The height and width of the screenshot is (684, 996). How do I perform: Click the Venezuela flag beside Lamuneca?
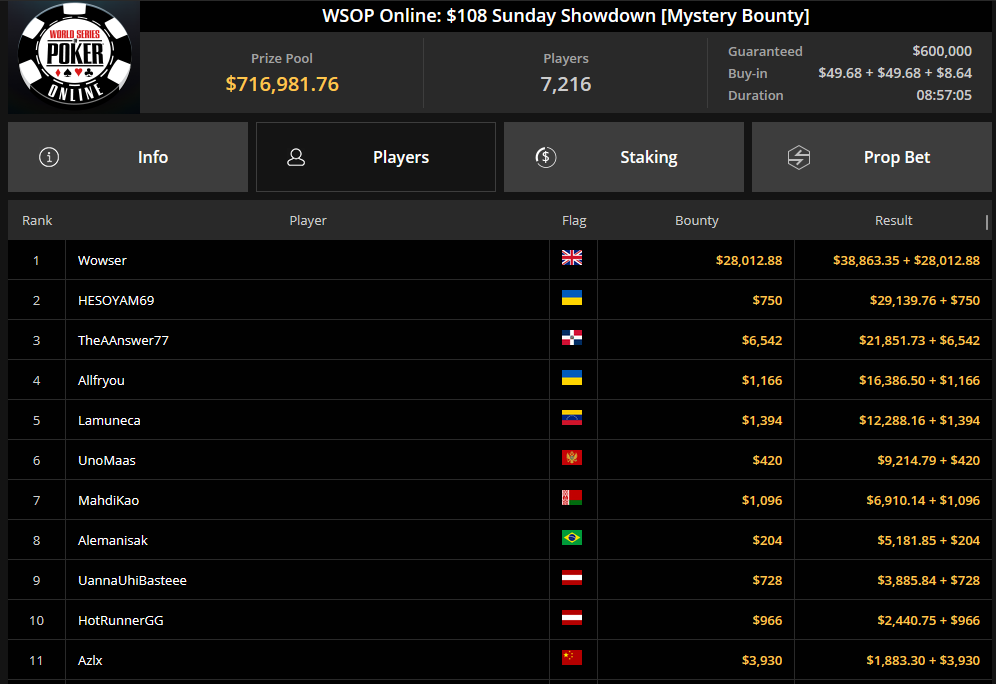572,417
